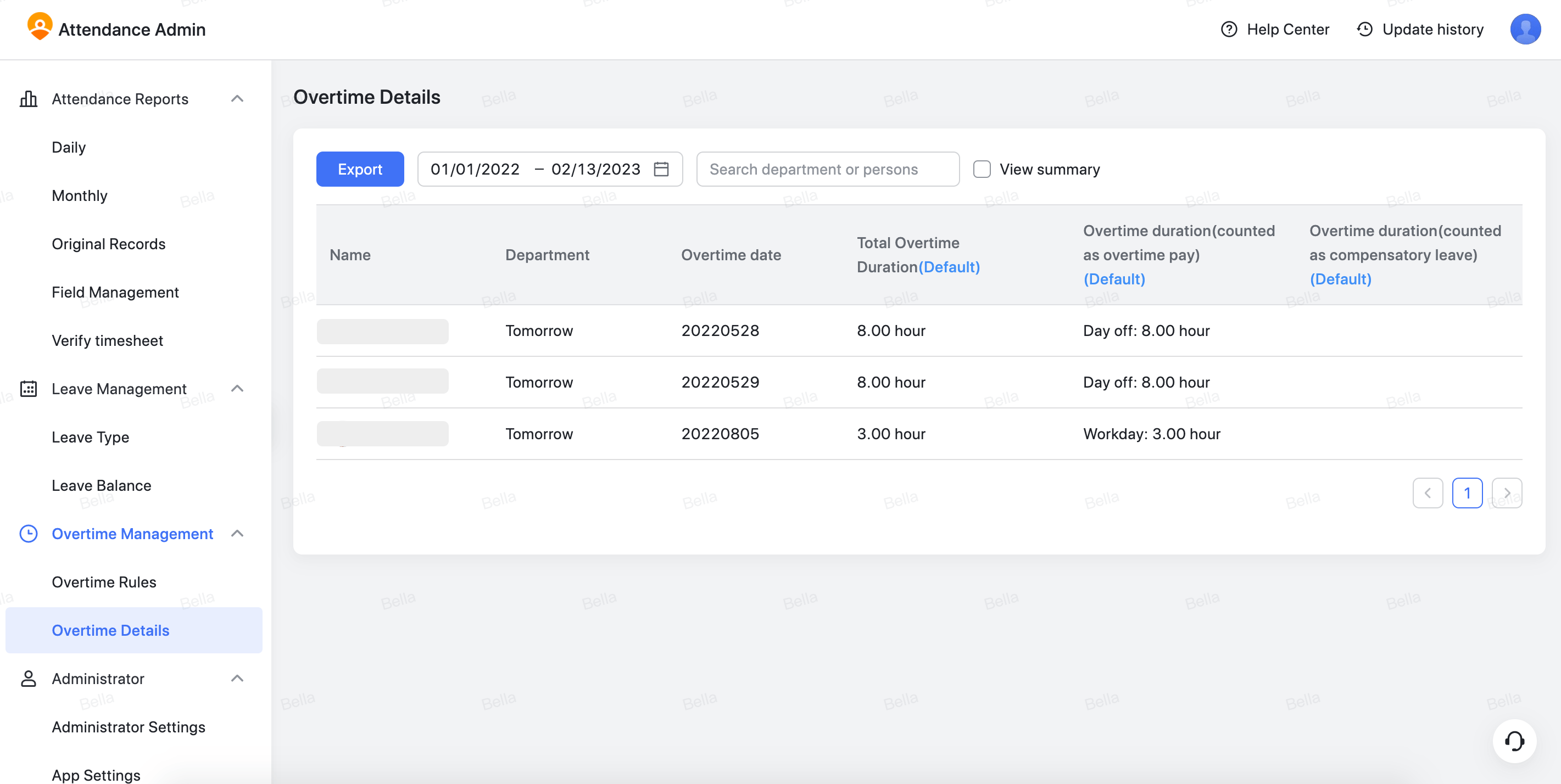Click the calendar icon in the date range picker
This screenshot has height=784, width=1561.
tap(662, 169)
